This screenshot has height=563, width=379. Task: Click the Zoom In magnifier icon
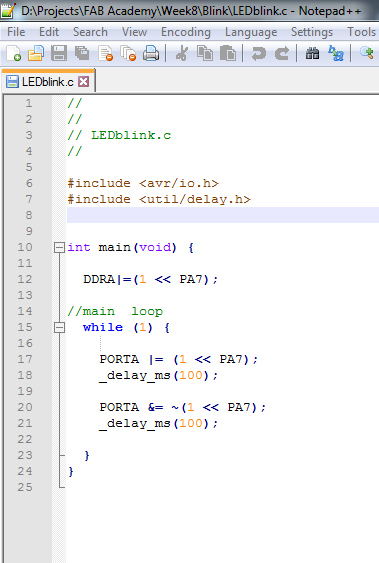point(367,53)
